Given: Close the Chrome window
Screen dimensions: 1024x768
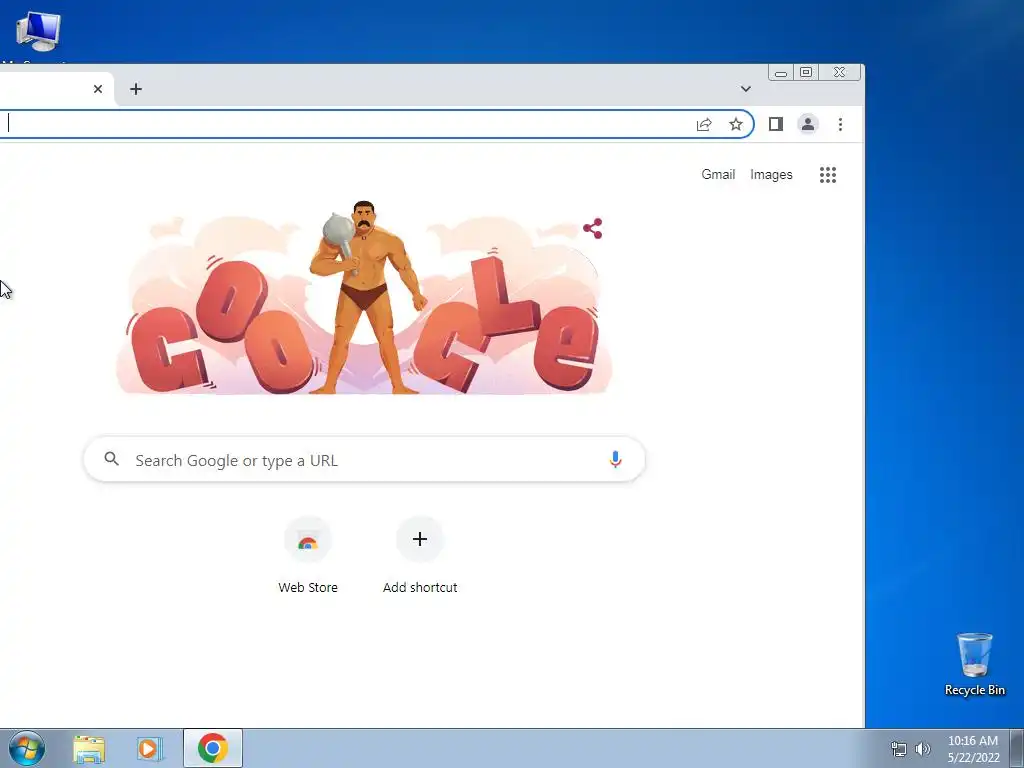Looking at the screenshot, I should 840,72.
